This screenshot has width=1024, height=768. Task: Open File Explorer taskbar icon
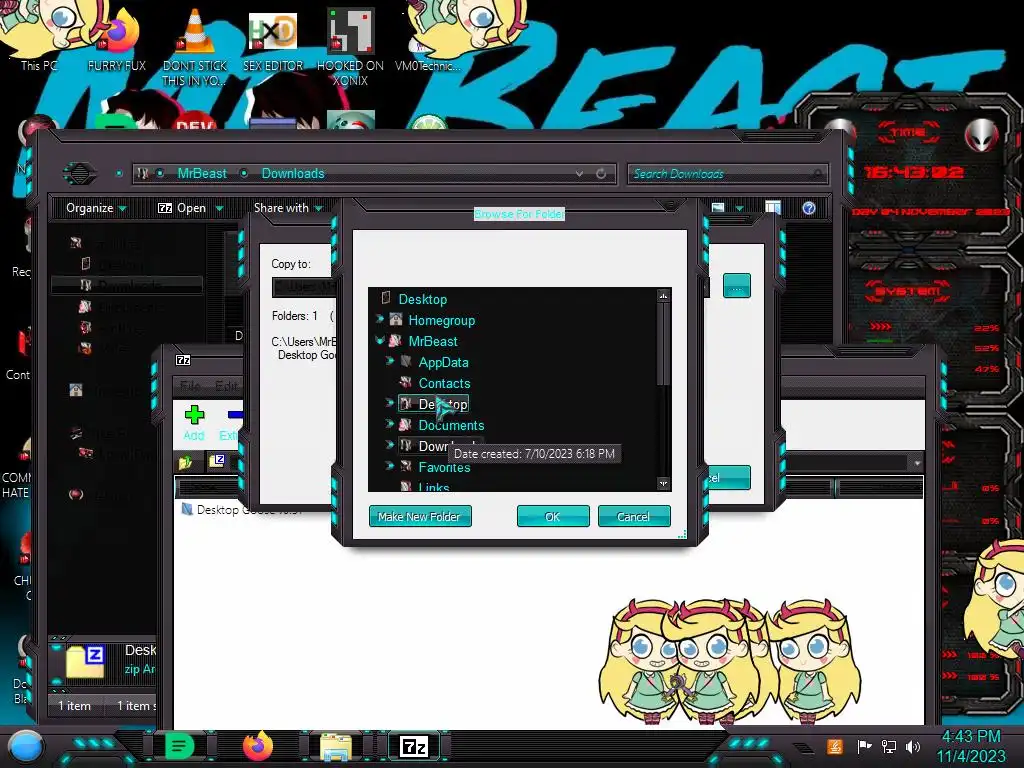336,747
